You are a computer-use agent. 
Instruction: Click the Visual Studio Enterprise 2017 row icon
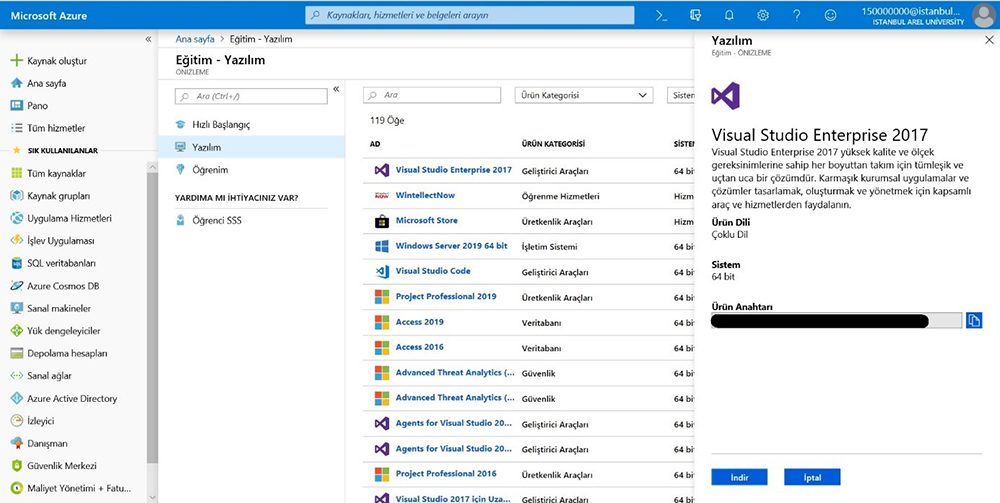click(382, 170)
